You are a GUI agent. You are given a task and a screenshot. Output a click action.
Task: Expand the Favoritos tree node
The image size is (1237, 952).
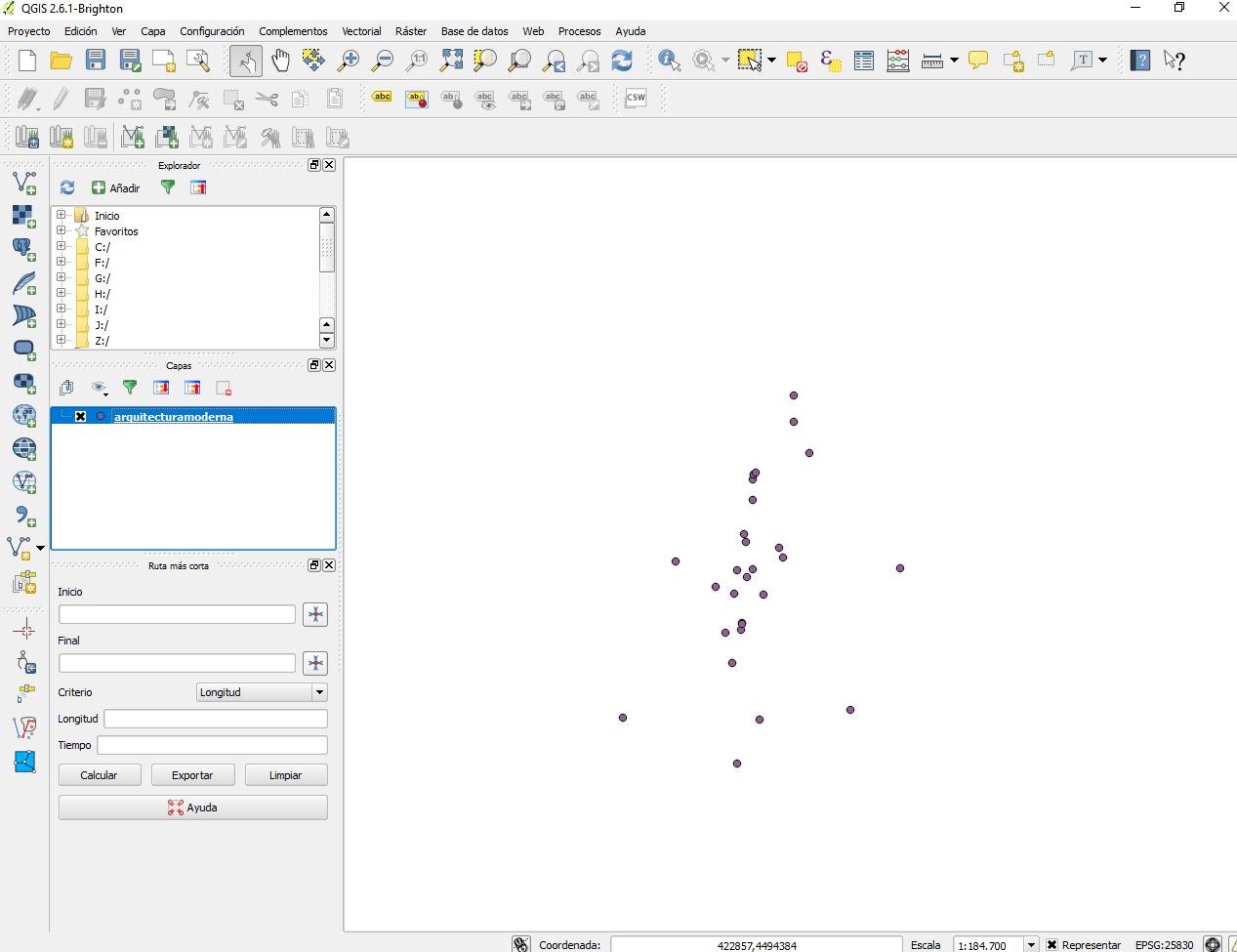[62, 231]
